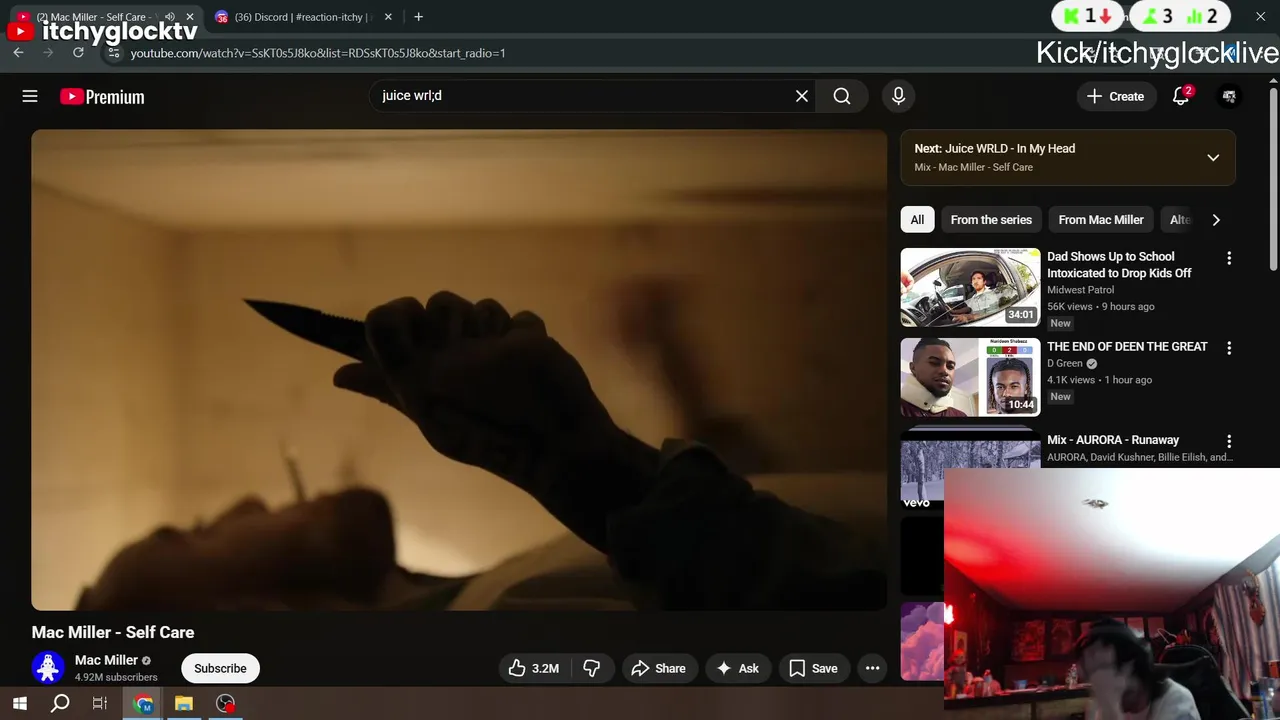The image size is (1280, 720).
Task: Reload the page
Action: click(78, 53)
